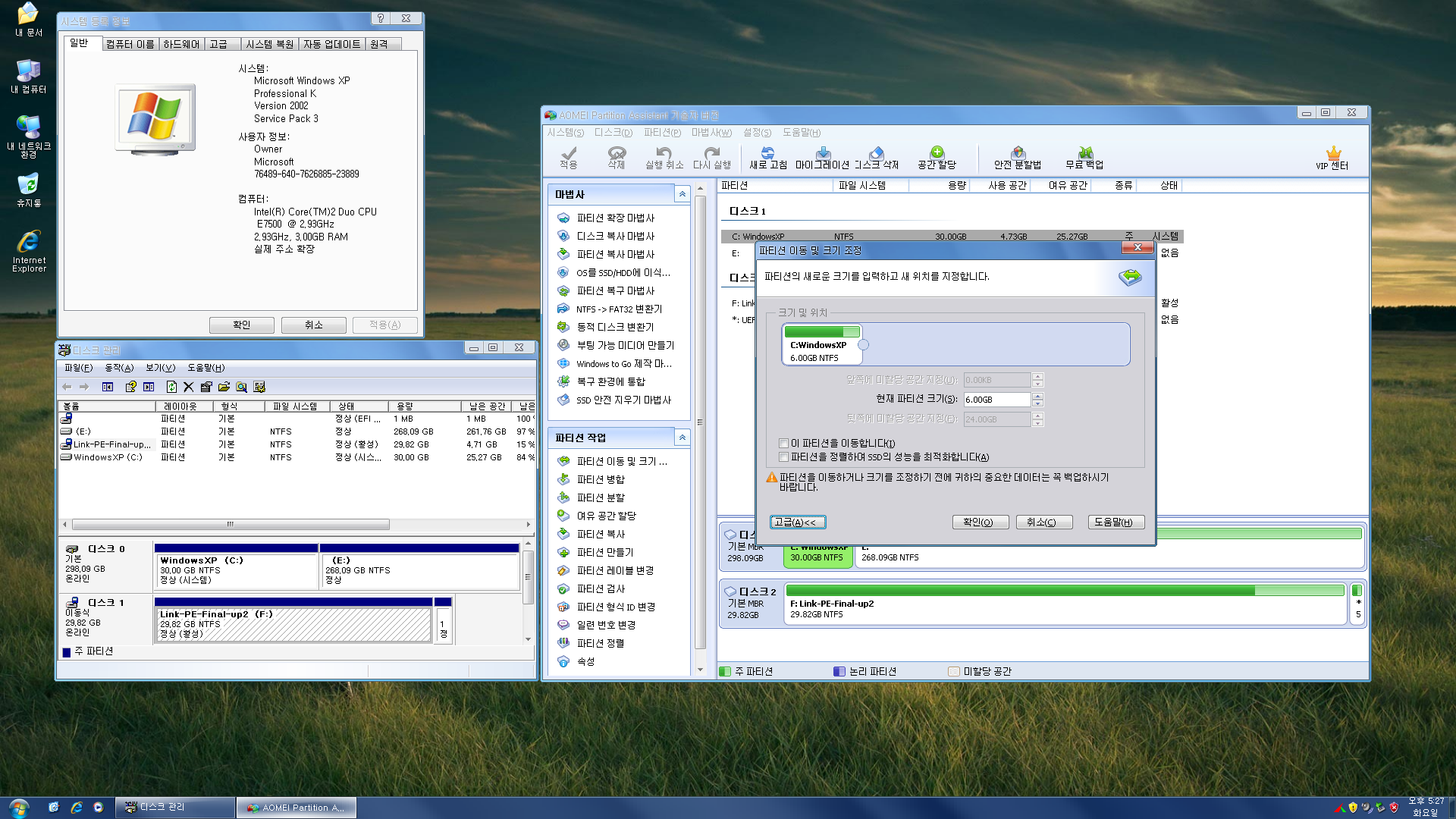Viewport: 1456px width, 819px height.
Task: Open 동적 디스크 변환기
Action: (x=615, y=327)
